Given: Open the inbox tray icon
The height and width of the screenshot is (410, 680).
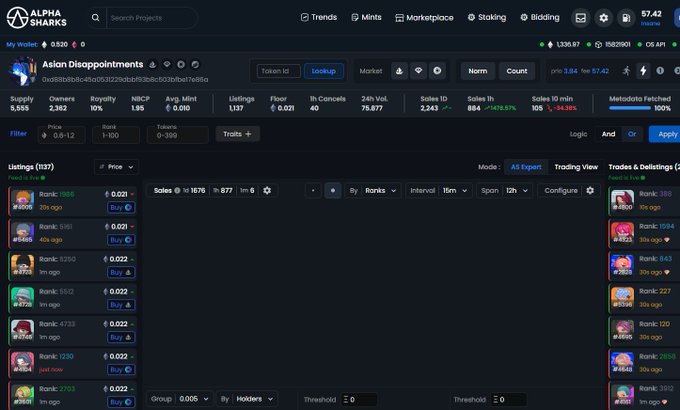Looking at the screenshot, I should (580, 18).
